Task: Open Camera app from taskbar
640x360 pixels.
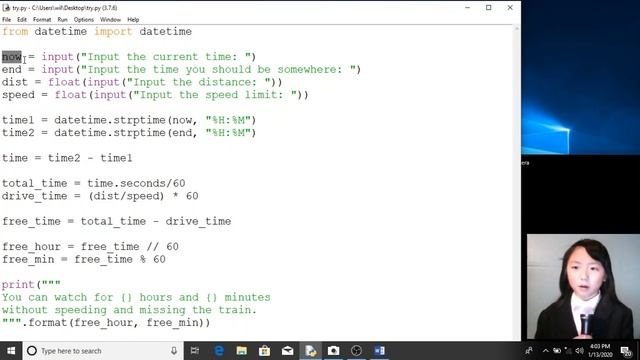Action: (333, 351)
